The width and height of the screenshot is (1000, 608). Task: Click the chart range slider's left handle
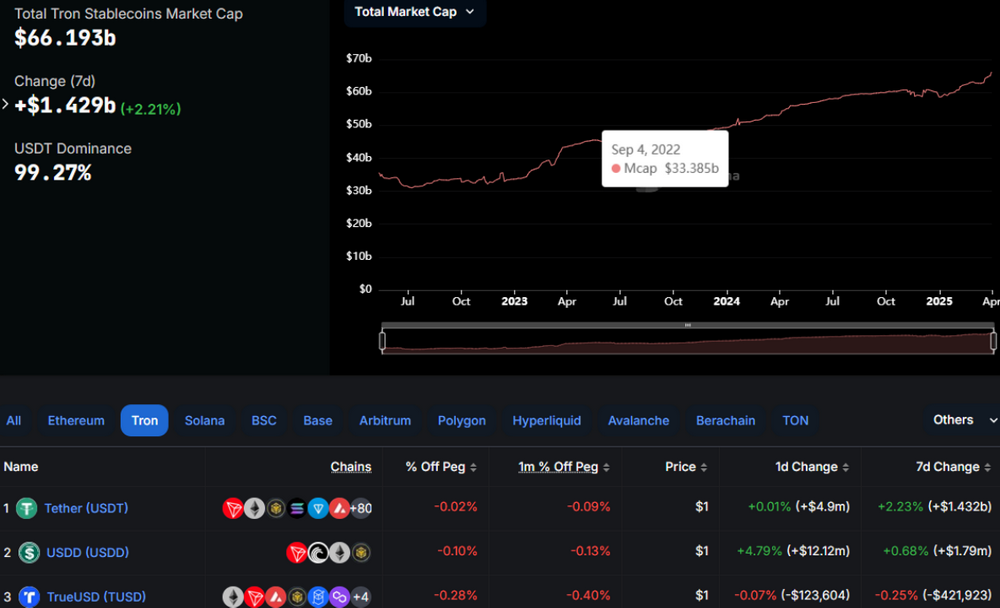(x=382, y=341)
